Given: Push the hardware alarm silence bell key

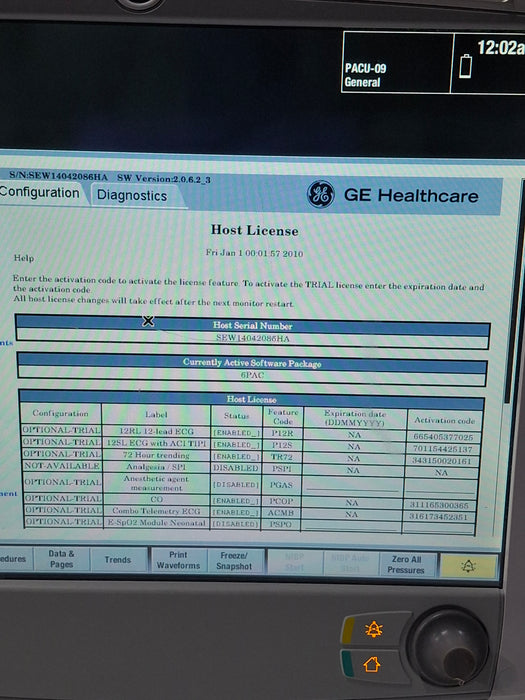Looking at the screenshot, I should [374, 629].
